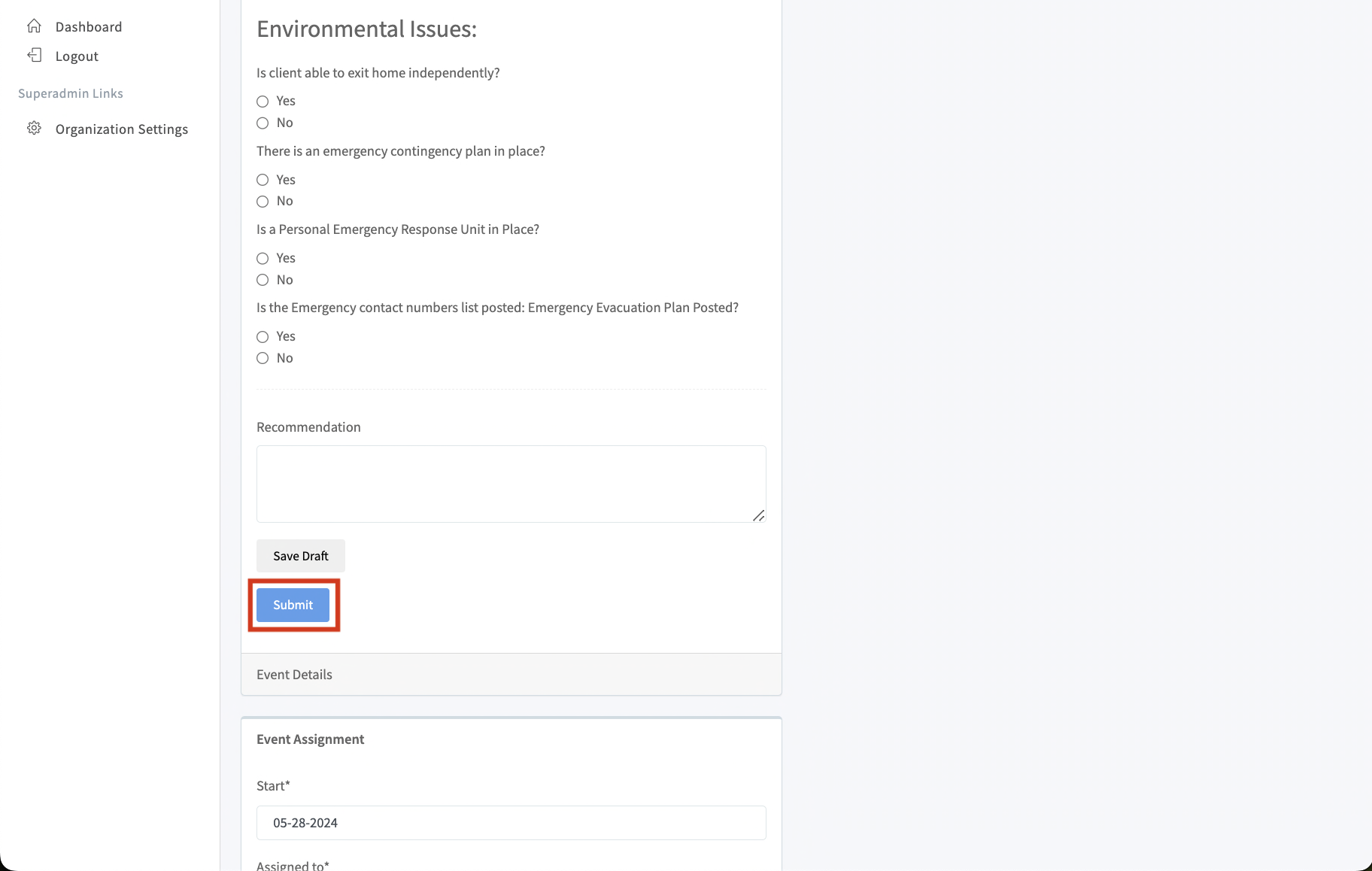Viewport: 1372px width, 871px height.
Task: Select Yes for emergency contingency plan
Action: (x=263, y=180)
